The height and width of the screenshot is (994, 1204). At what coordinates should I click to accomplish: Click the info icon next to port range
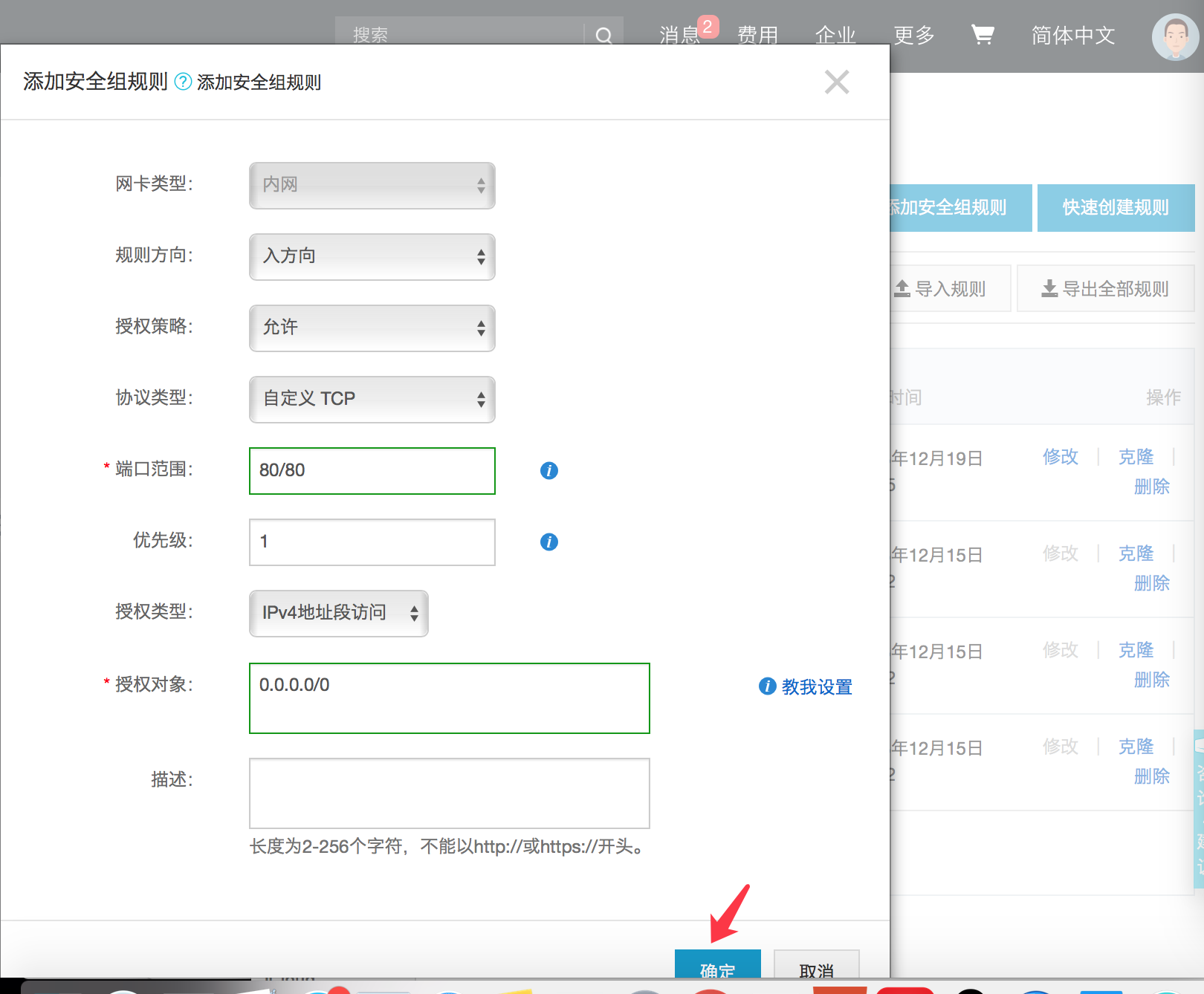click(548, 470)
